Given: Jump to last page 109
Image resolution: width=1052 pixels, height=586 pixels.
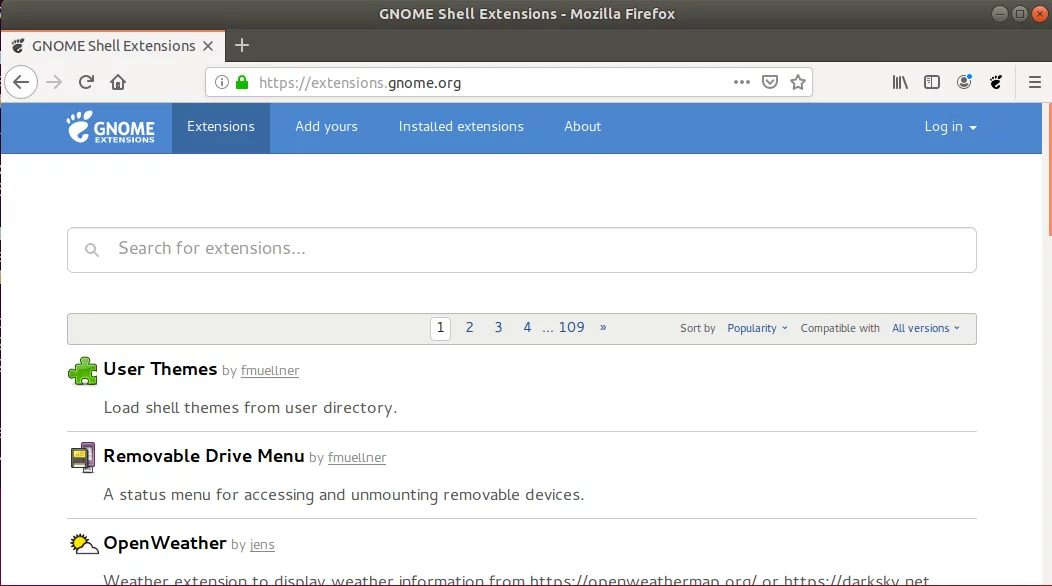Looking at the screenshot, I should pyautogui.click(x=572, y=328).
